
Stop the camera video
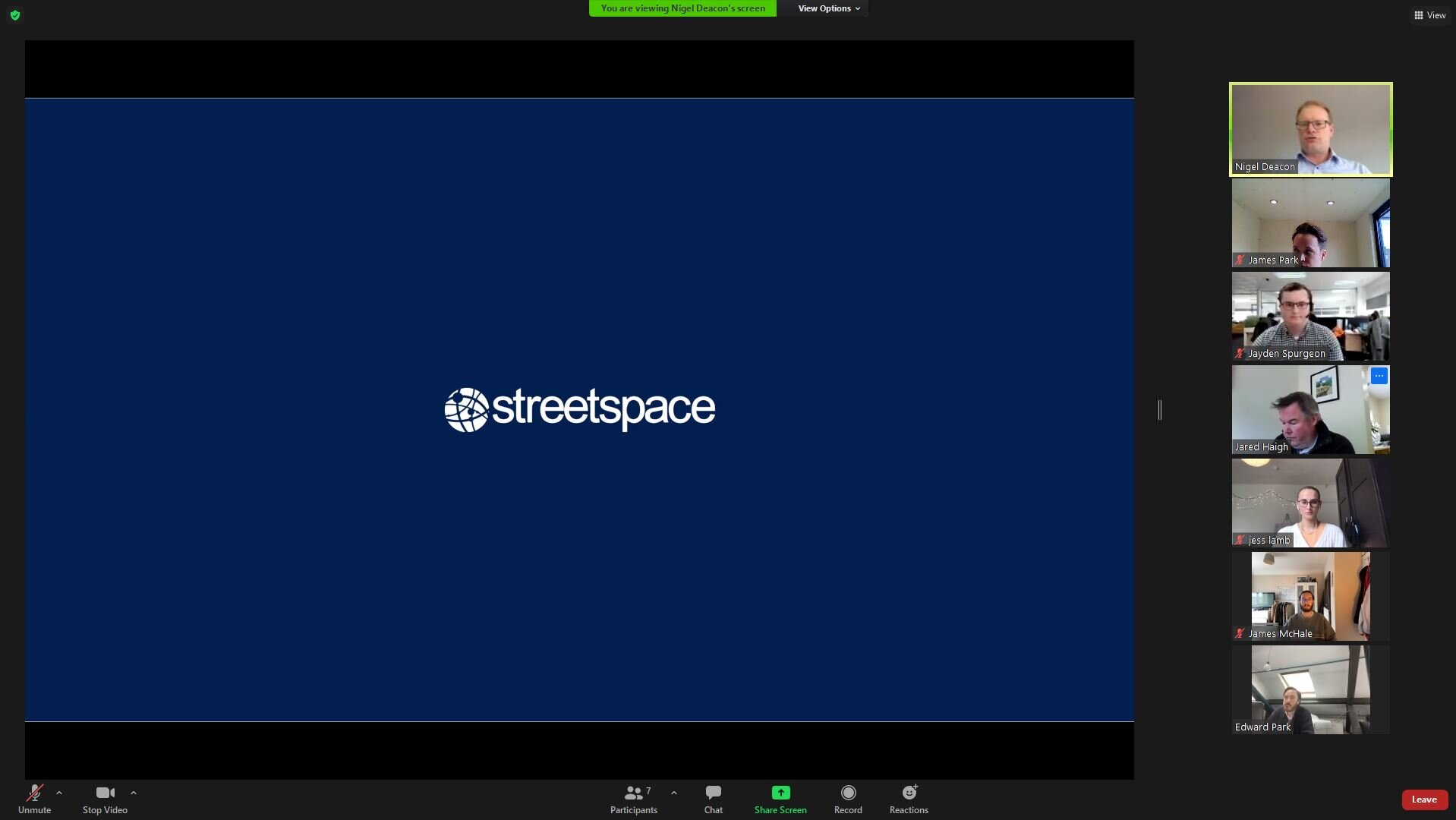click(x=105, y=799)
